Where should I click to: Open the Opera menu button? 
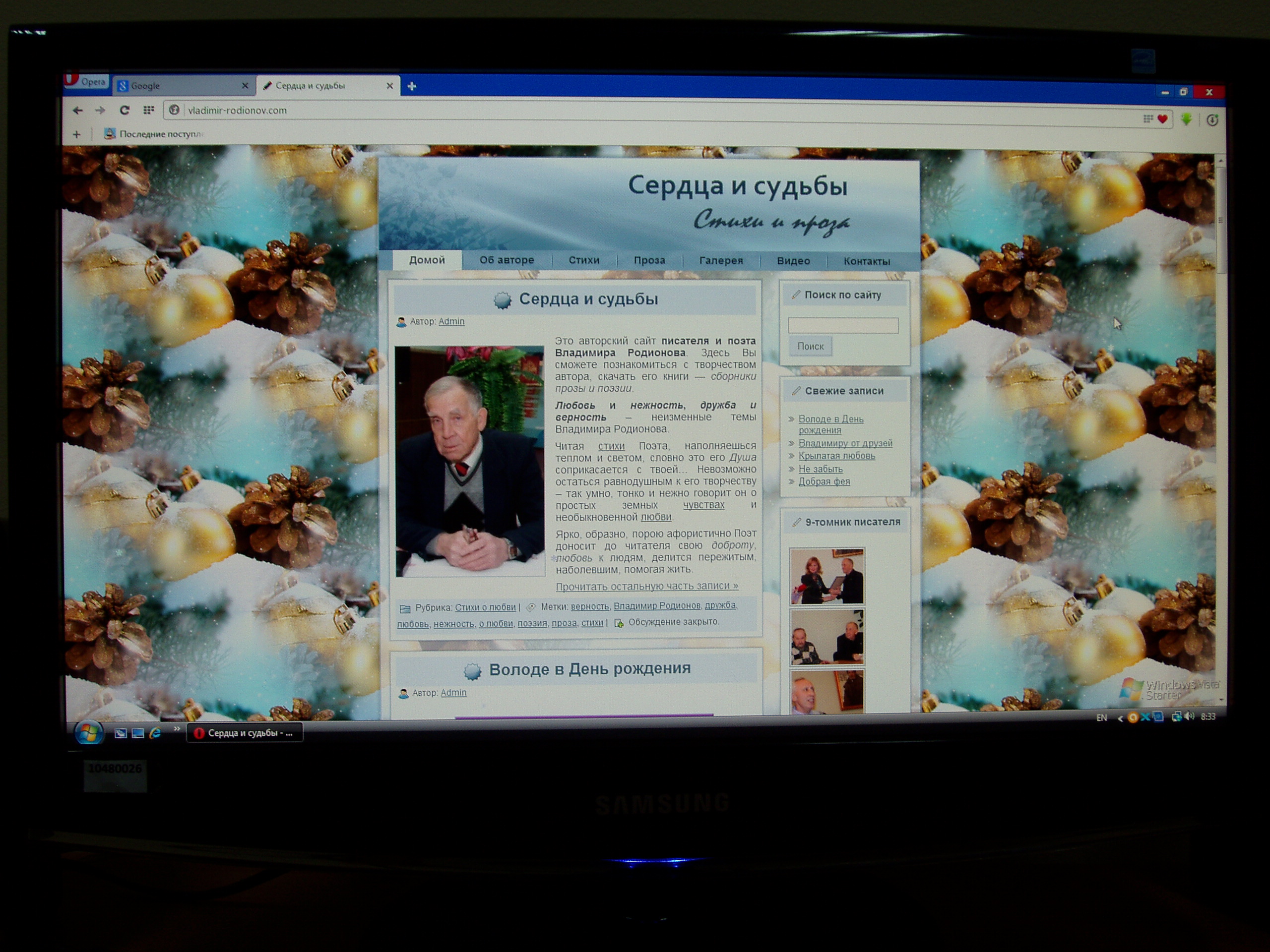click(85, 81)
